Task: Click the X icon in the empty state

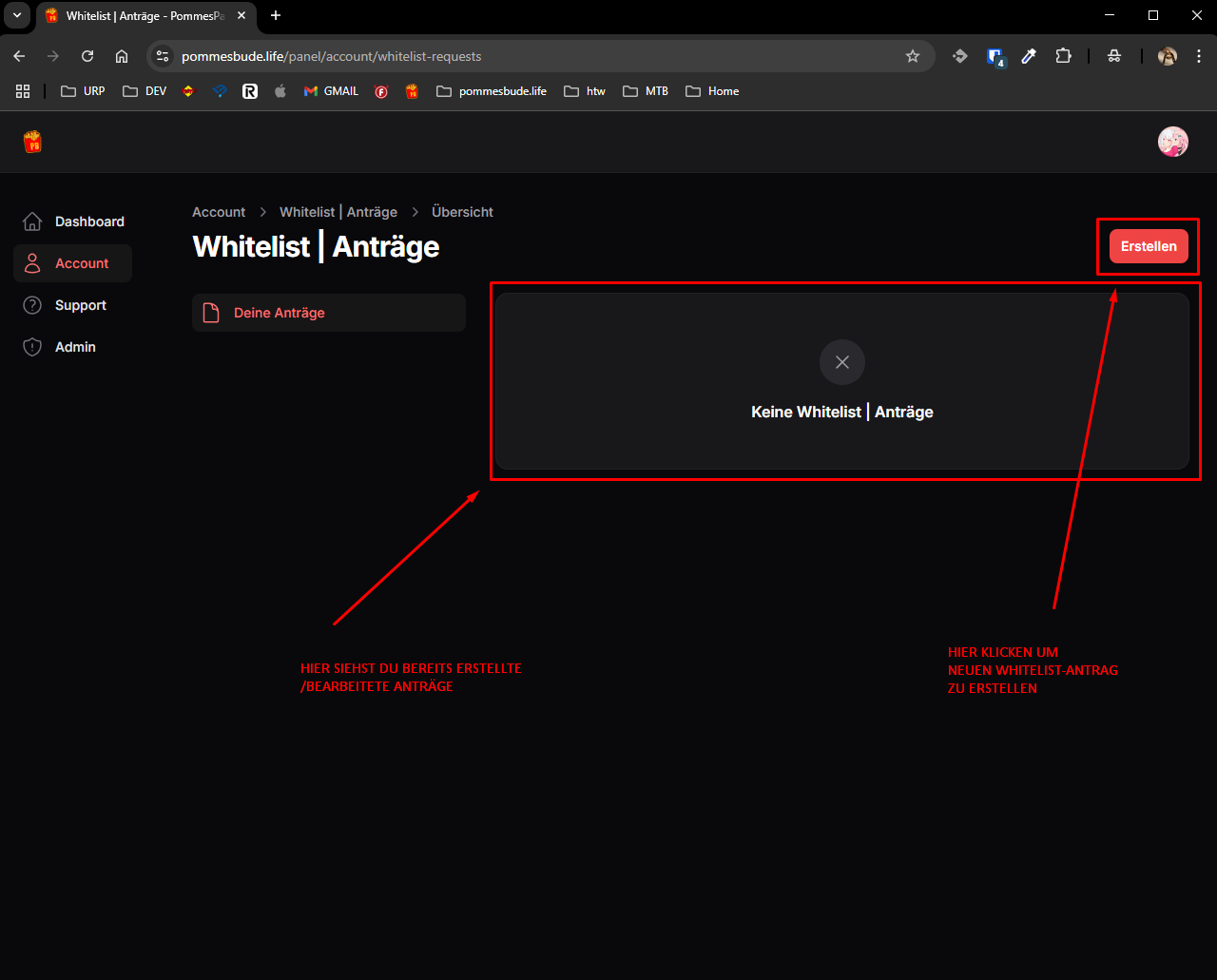Action: pos(842,362)
